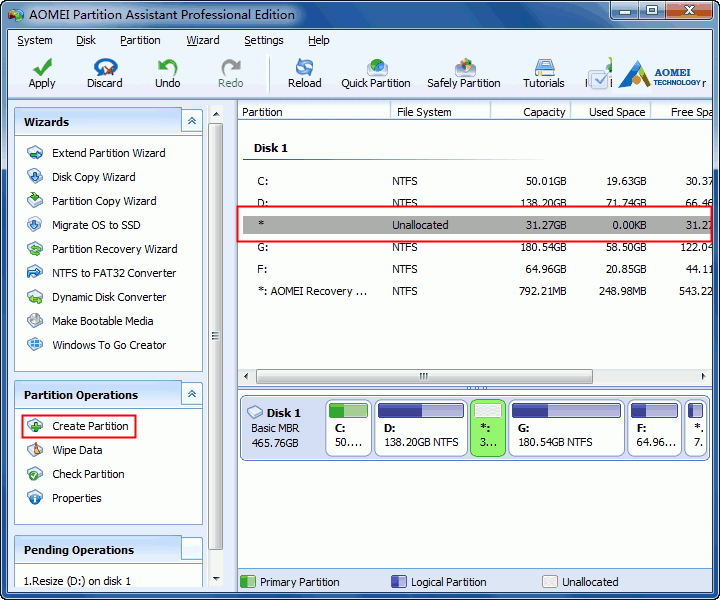Click left arrow of horizontal scrollbar

click(x=246, y=376)
